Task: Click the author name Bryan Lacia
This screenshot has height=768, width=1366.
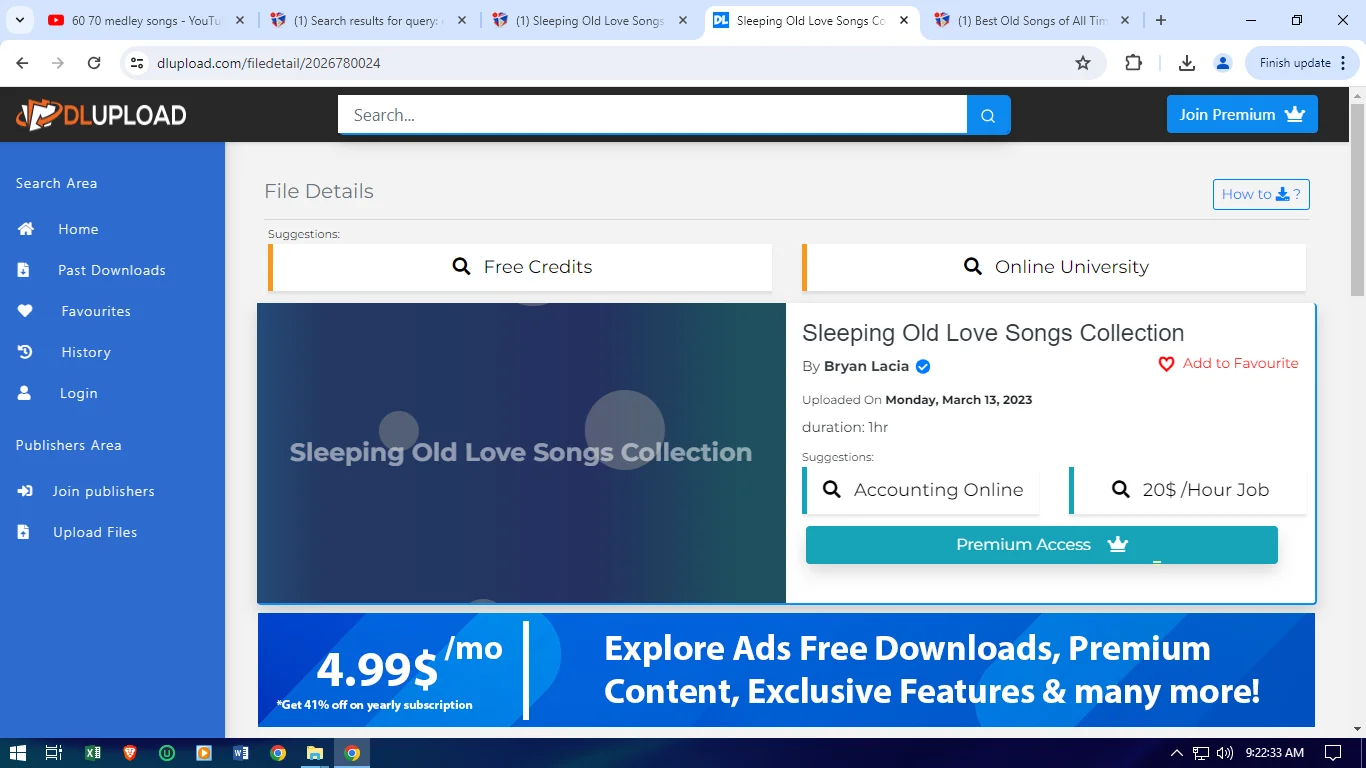Action: [x=866, y=366]
